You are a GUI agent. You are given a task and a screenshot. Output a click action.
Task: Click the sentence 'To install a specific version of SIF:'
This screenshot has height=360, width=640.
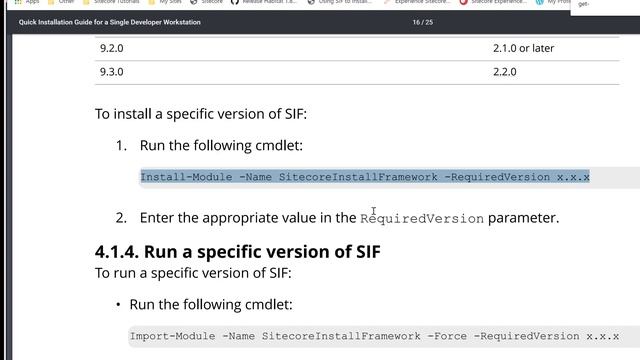pos(200,114)
